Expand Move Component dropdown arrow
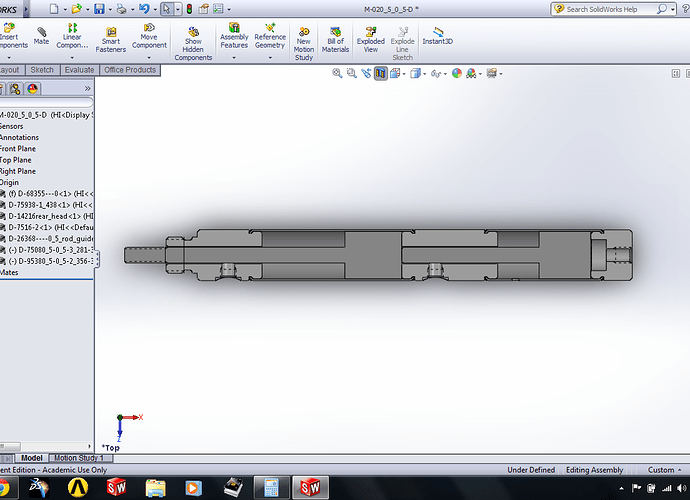The width and height of the screenshot is (690, 500). pyautogui.click(x=149, y=58)
